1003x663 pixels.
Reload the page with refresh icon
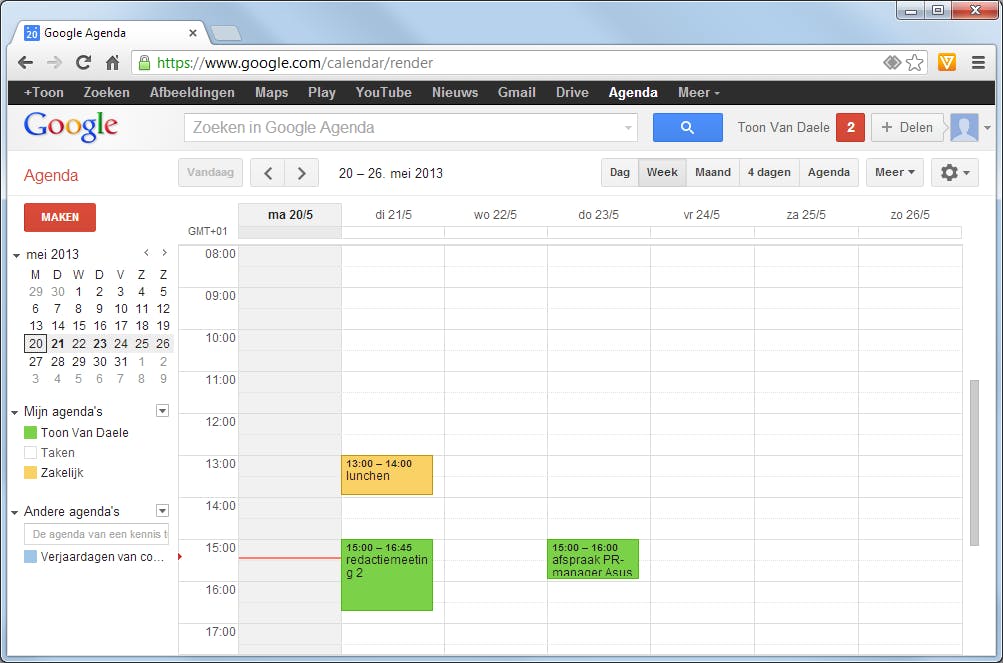click(x=83, y=63)
